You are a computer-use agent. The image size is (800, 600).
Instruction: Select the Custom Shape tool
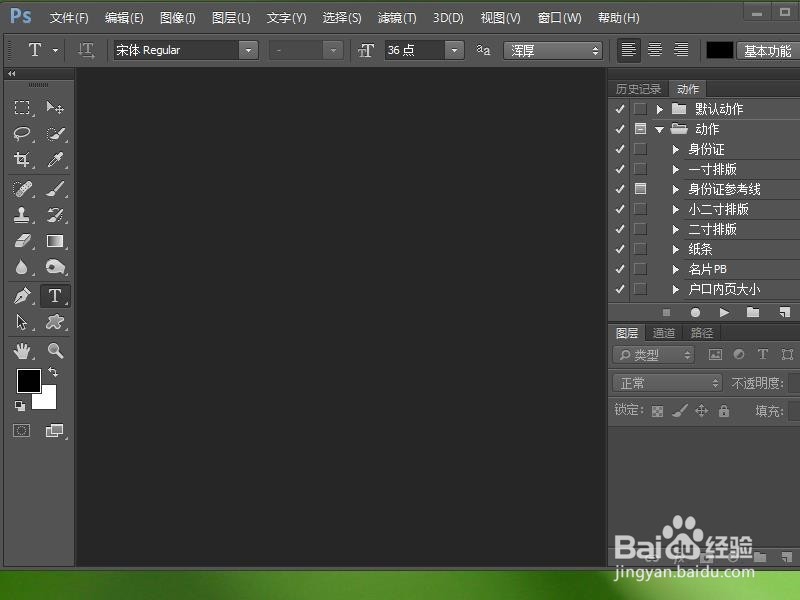[x=55, y=322]
